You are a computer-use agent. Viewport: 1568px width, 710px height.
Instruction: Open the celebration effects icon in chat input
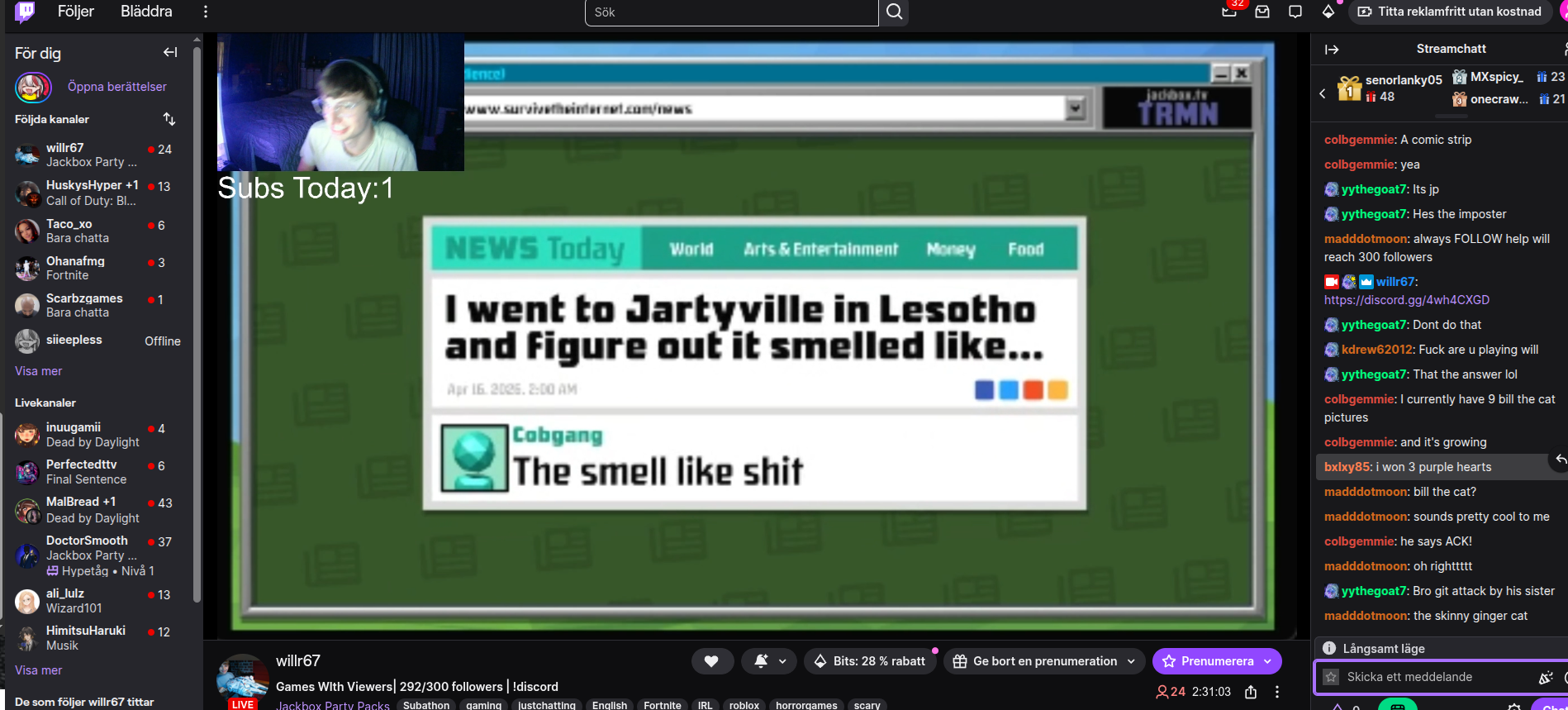coord(1546,678)
